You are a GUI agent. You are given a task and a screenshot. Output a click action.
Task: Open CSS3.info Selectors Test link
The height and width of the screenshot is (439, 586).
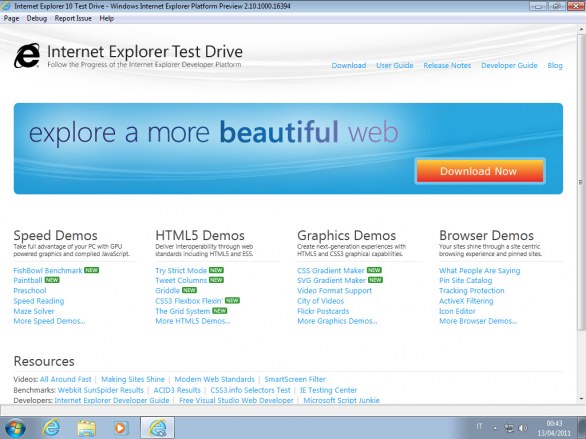250,390
